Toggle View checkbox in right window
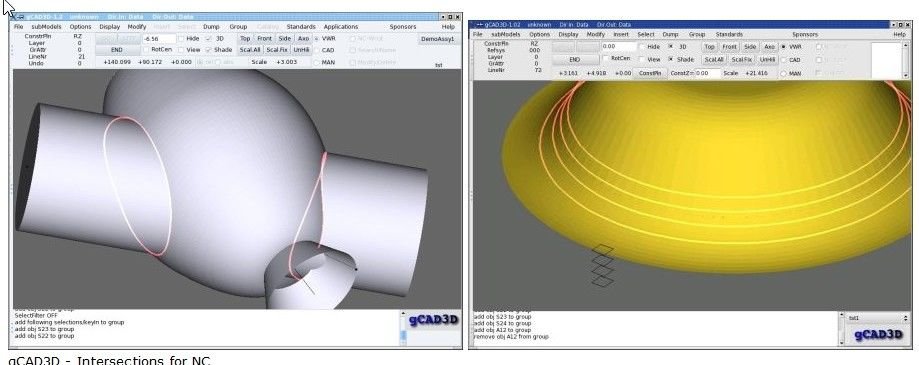 [x=642, y=60]
